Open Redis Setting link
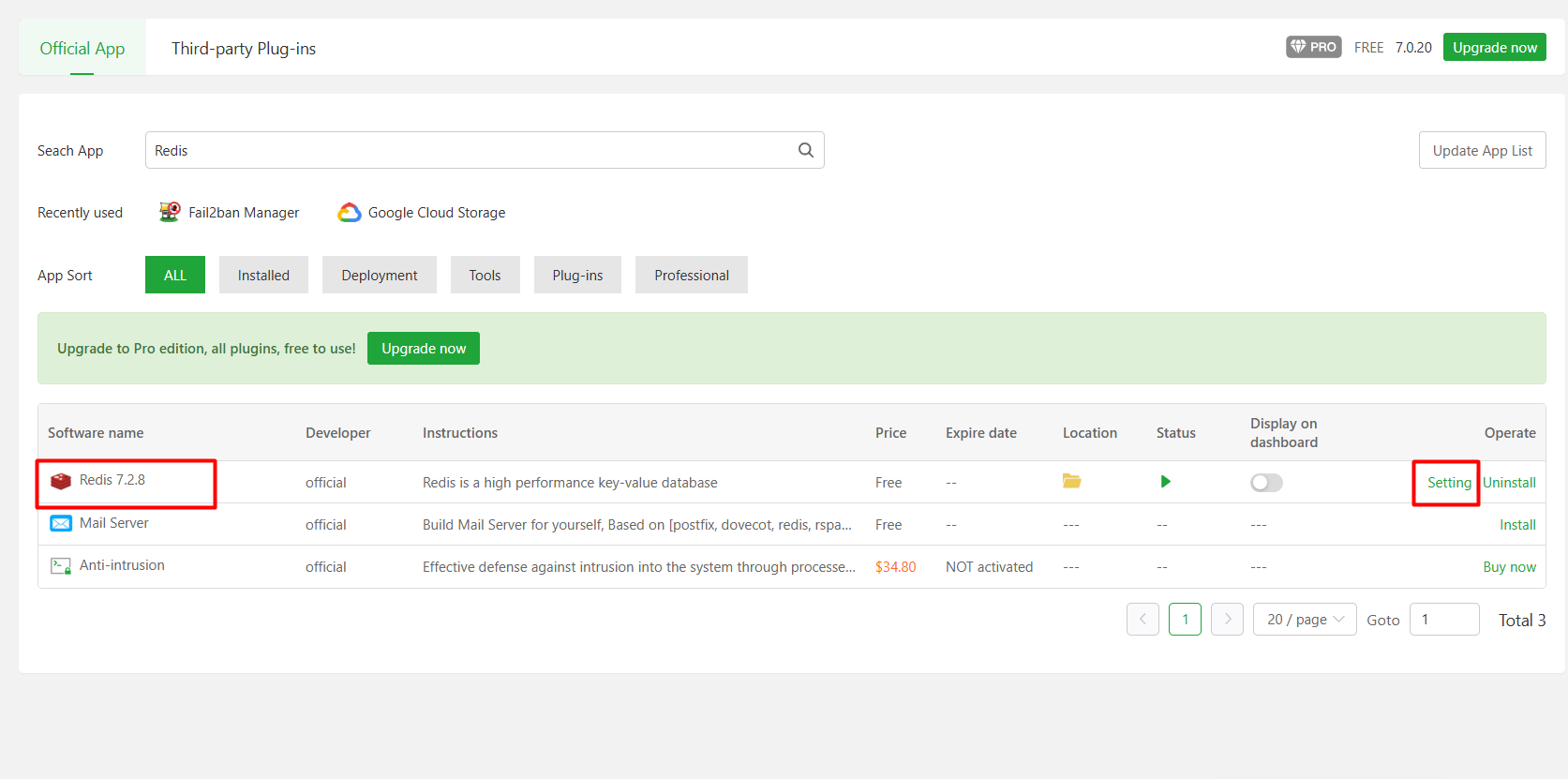This screenshot has height=779, width=1568. 1449,482
